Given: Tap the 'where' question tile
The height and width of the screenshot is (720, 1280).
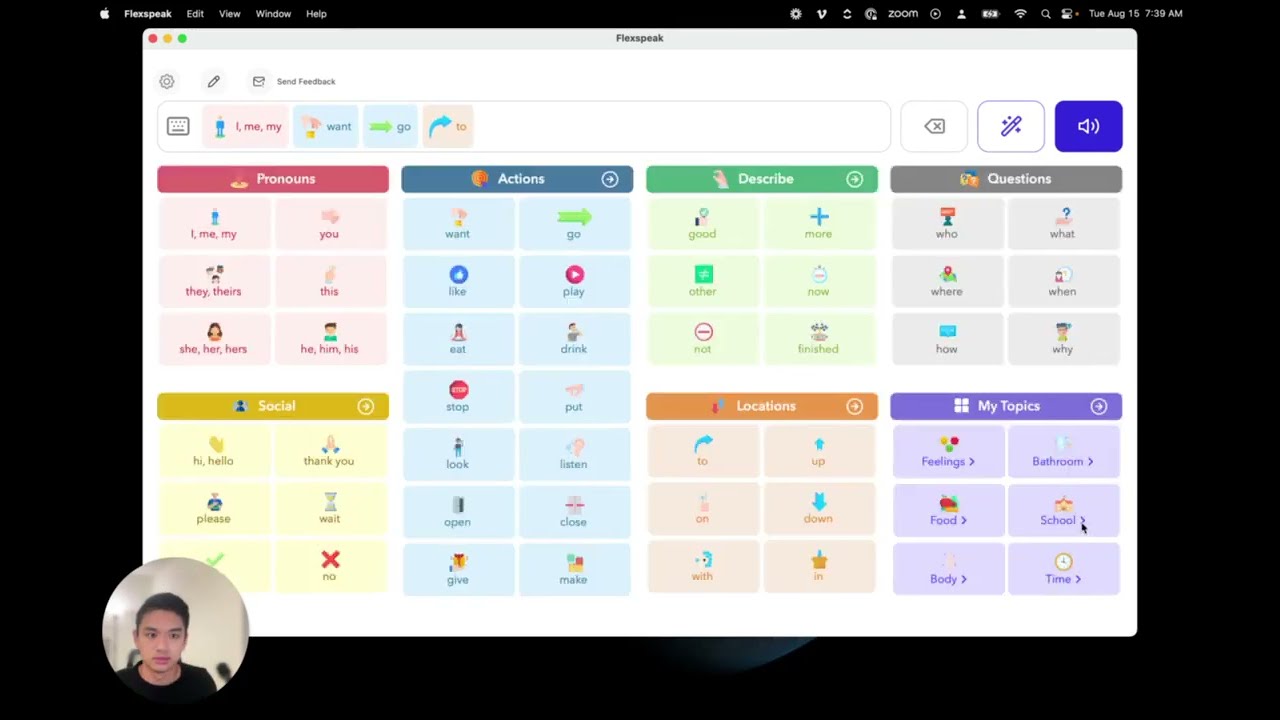Looking at the screenshot, I should click(x=946, y=282).
